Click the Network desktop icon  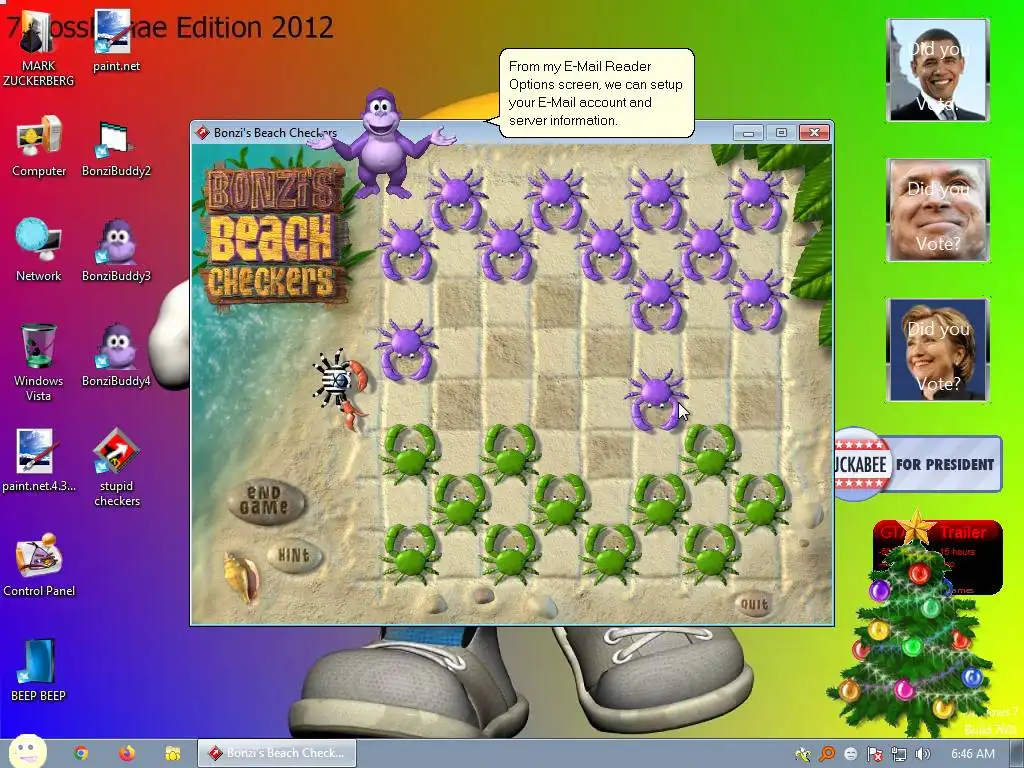[x=39, y=251]
